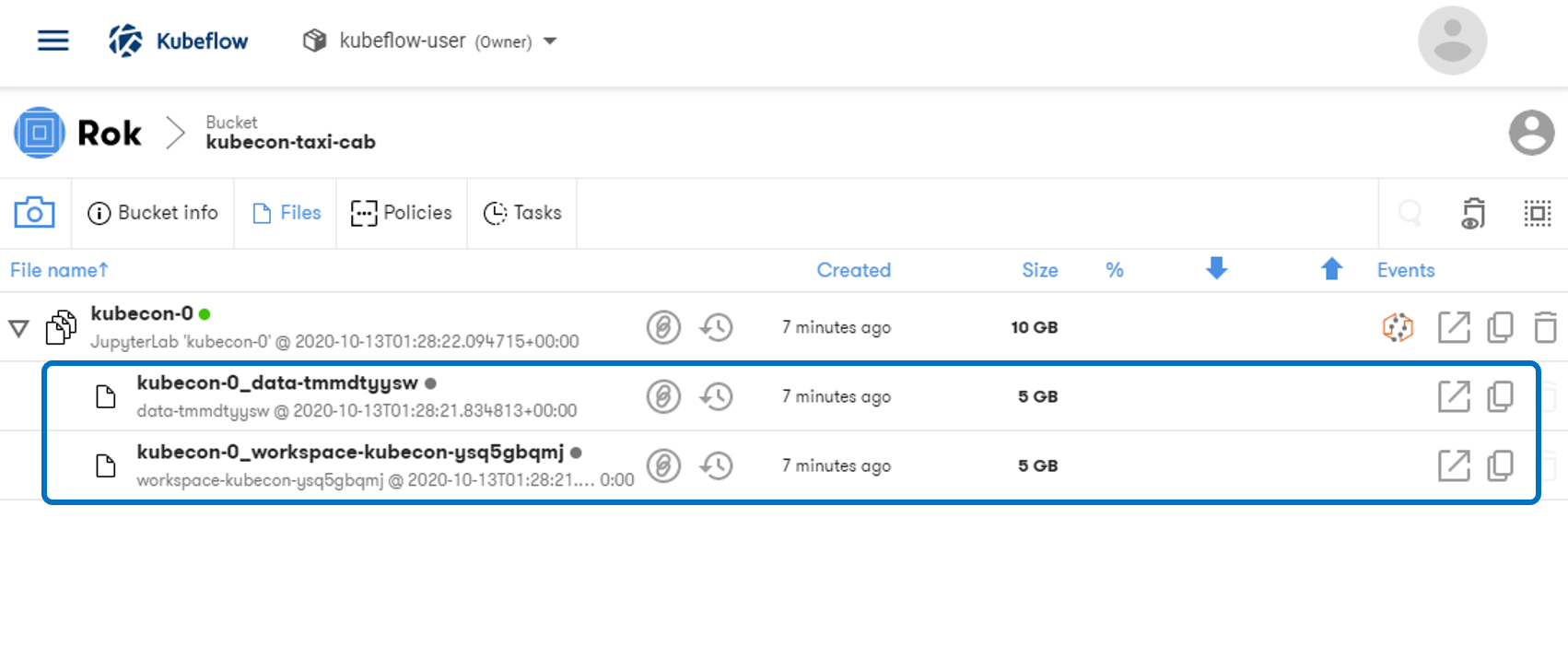The width and height of the screenshot is (1568, 659).
Task: Open the hamburger main menu
Action: point(53,41)
